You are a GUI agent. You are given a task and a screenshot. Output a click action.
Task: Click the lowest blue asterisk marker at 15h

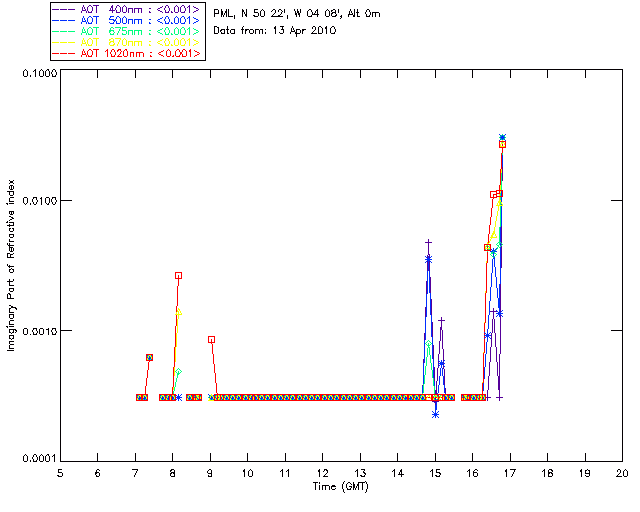click(436, 415)
